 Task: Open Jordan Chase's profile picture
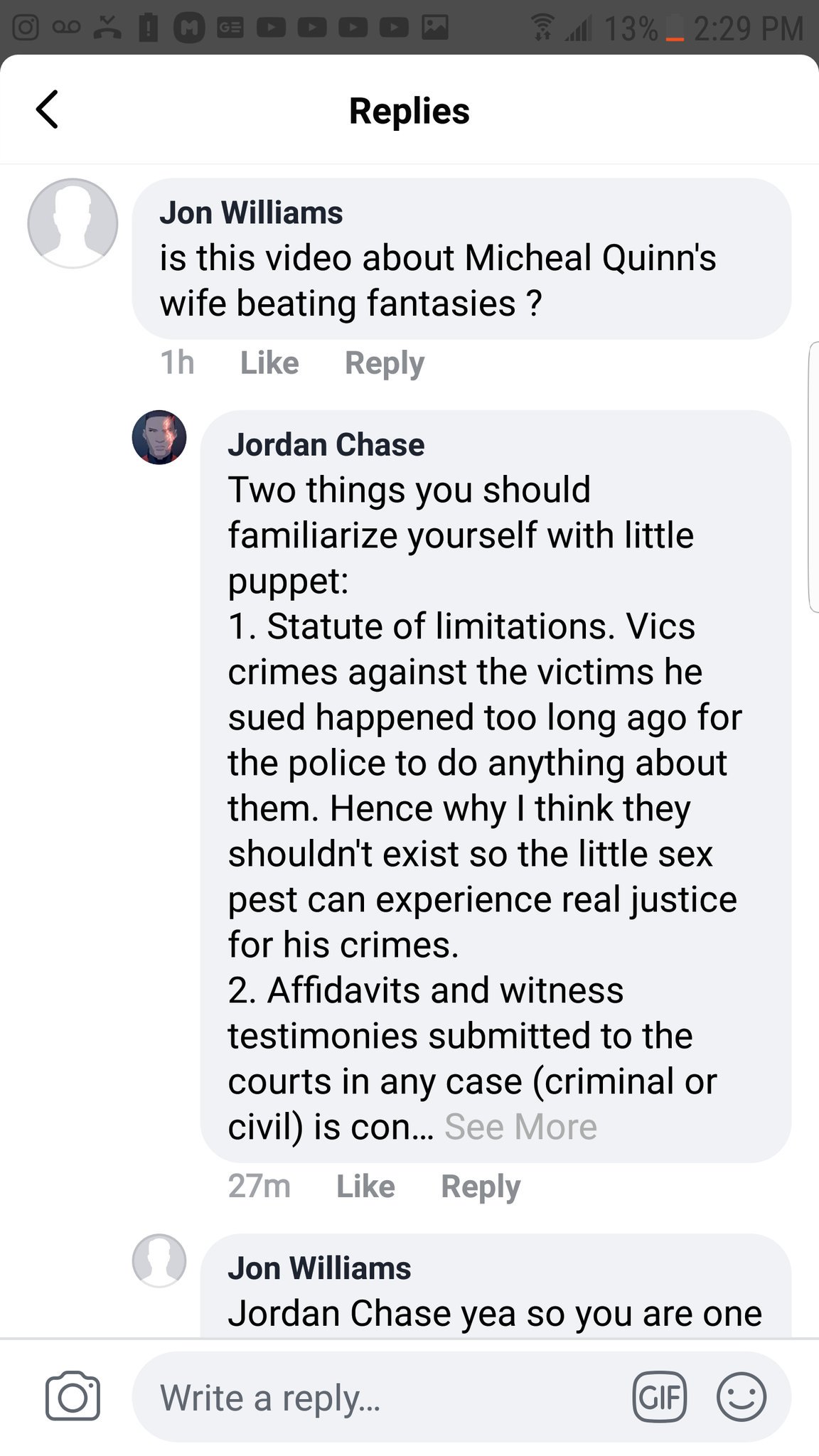click(159, 437)
